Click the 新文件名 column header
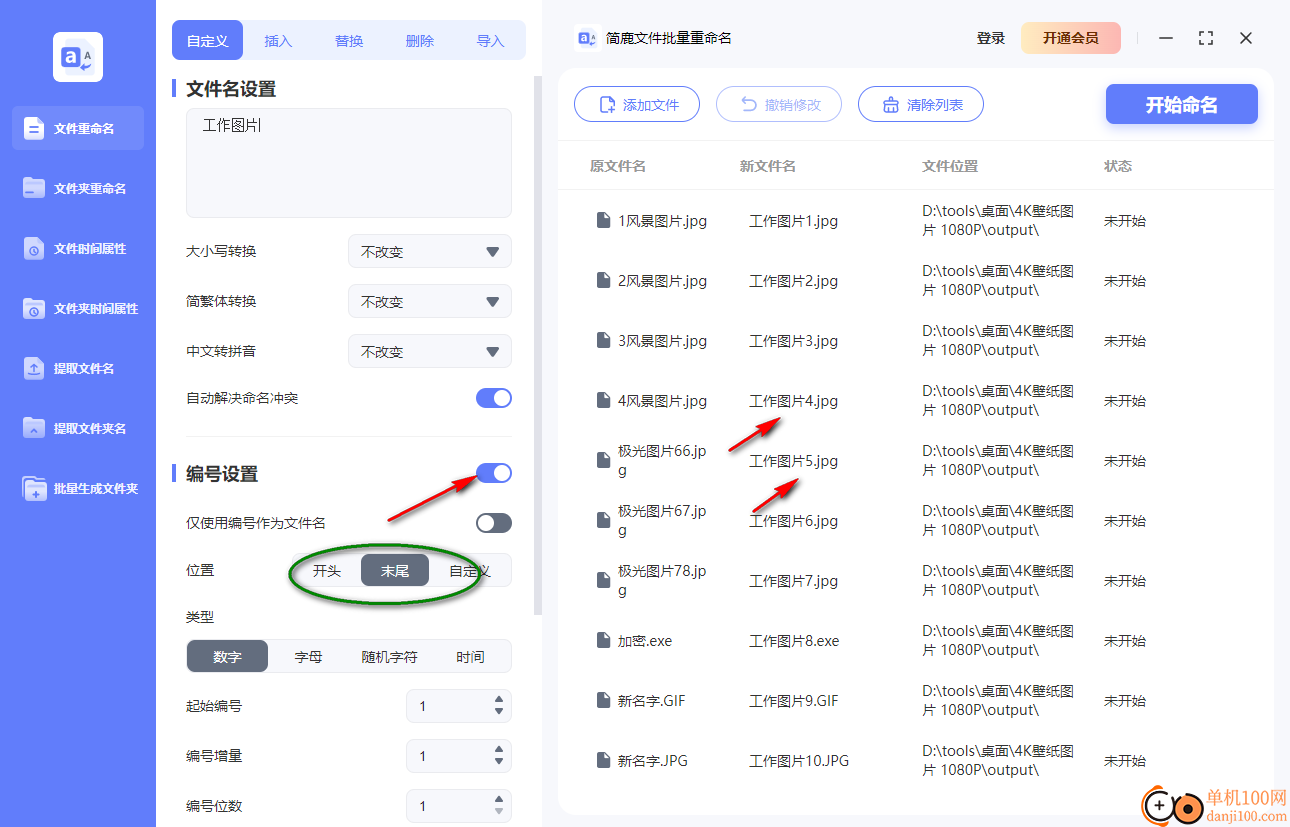The width and height of the screenshot is (1290, 827). tap(768, 166)
